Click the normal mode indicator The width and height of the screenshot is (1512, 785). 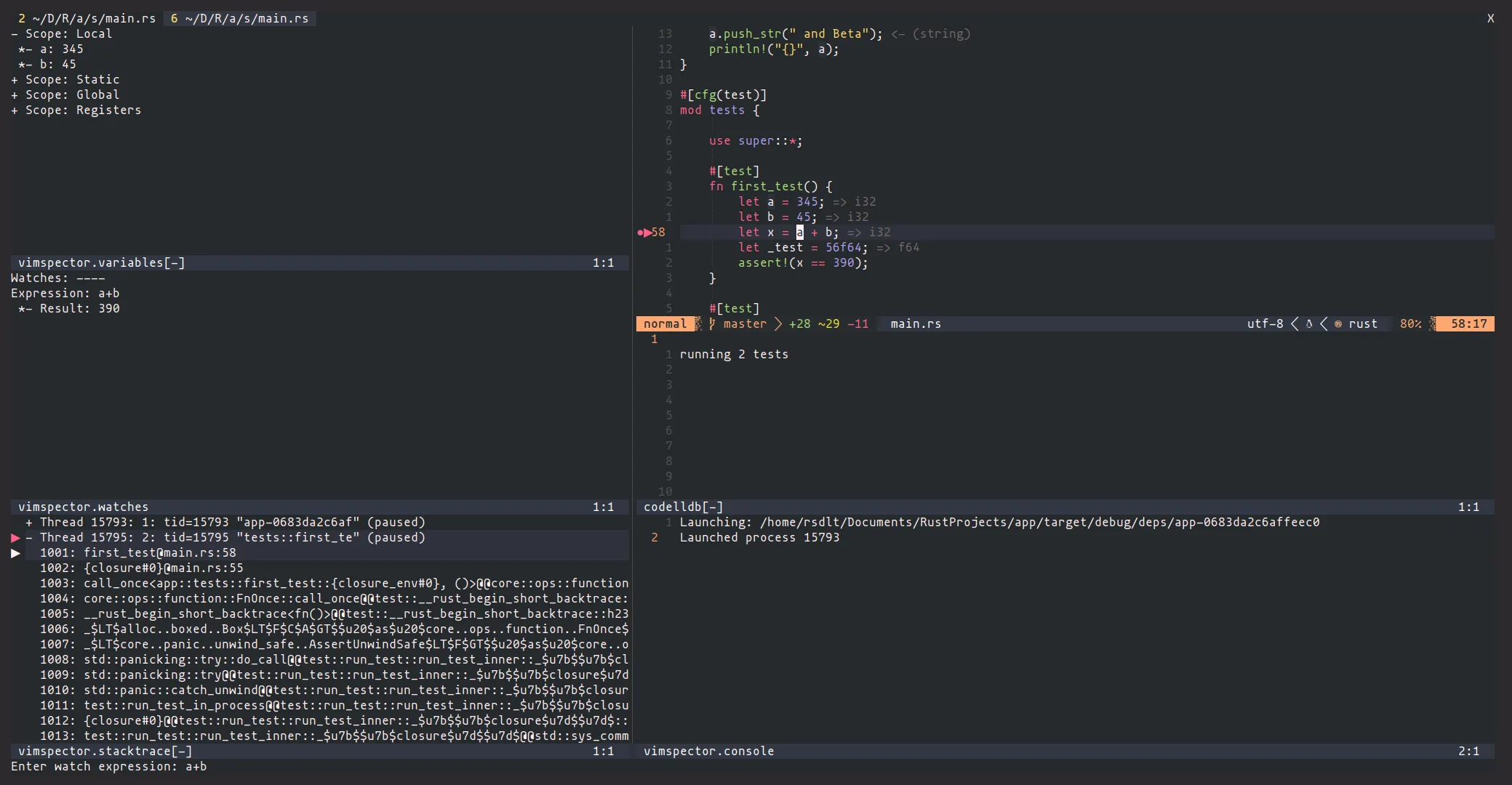pos(665,324)
